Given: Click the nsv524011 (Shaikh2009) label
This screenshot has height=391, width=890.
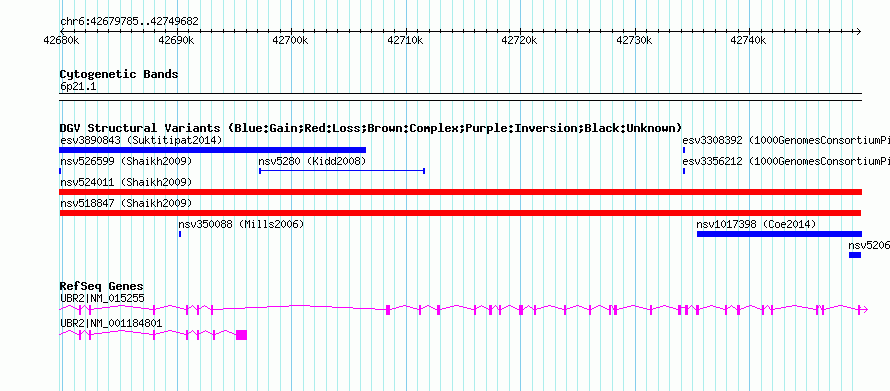Looking at the screenshot, I should pyautogui.click(x=126, y=182).
